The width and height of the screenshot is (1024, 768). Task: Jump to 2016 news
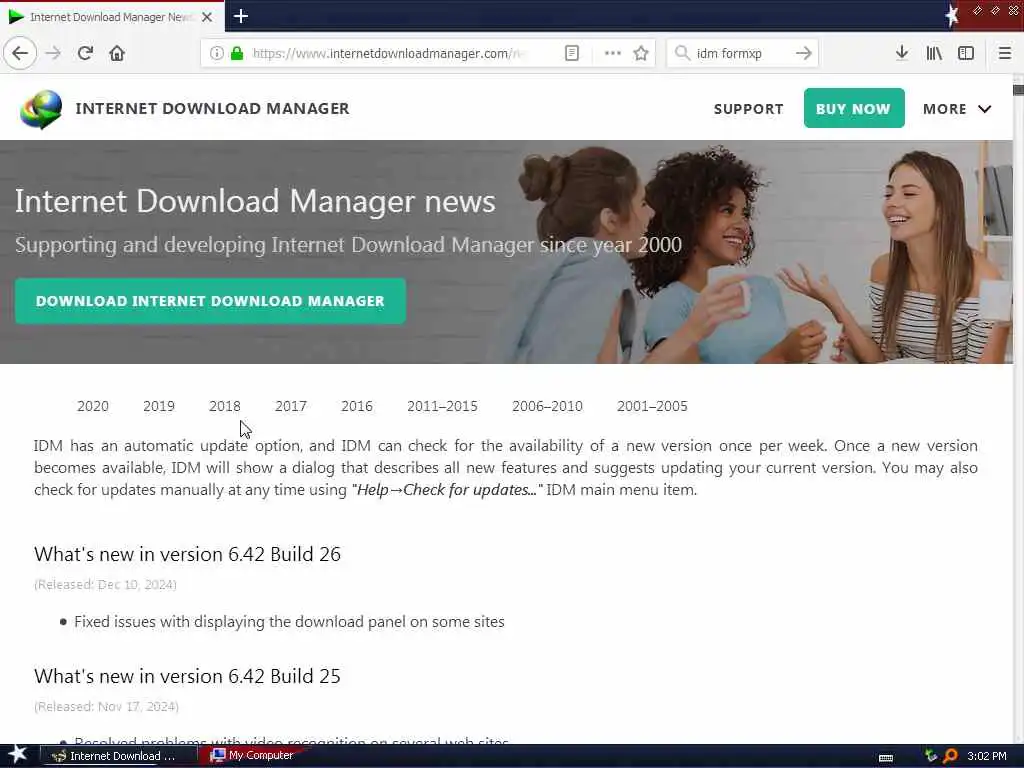coord(357,406)
